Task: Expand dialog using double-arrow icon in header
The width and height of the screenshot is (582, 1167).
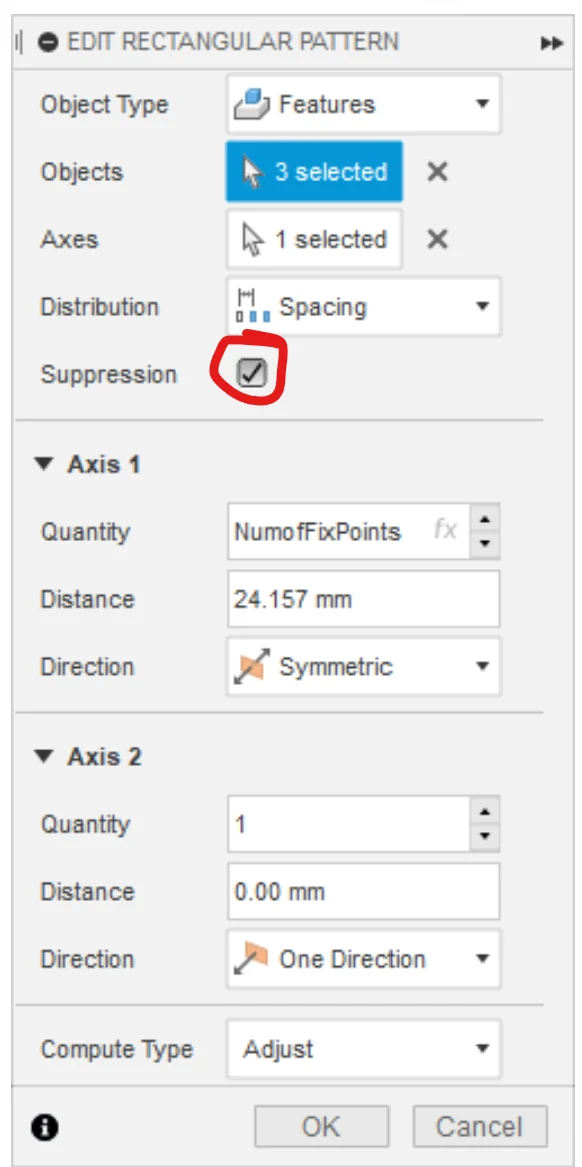Action: coord(551,43)
